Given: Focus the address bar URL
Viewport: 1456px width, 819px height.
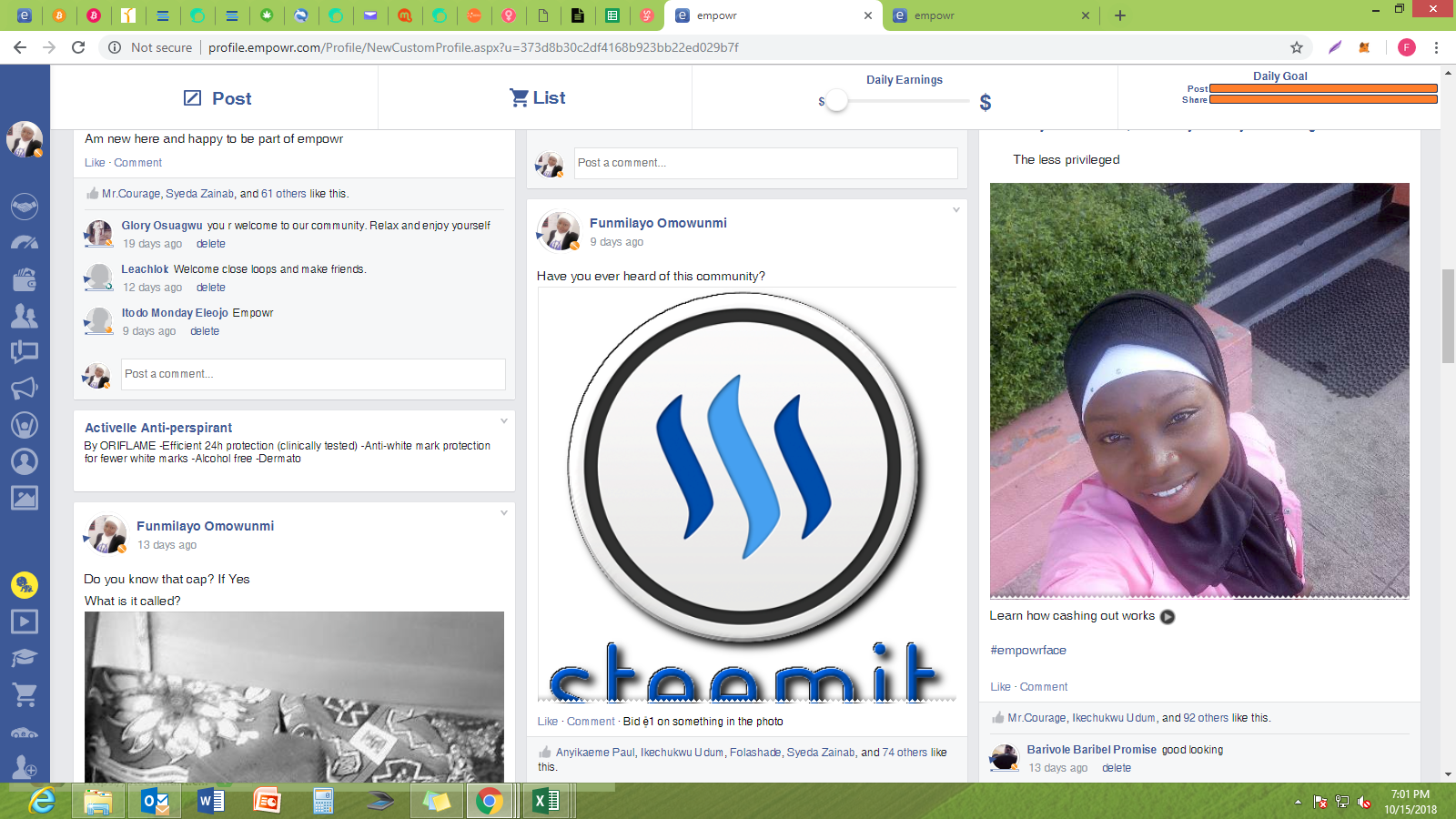Looking at the screenshot, I should [x=473, y=47].
